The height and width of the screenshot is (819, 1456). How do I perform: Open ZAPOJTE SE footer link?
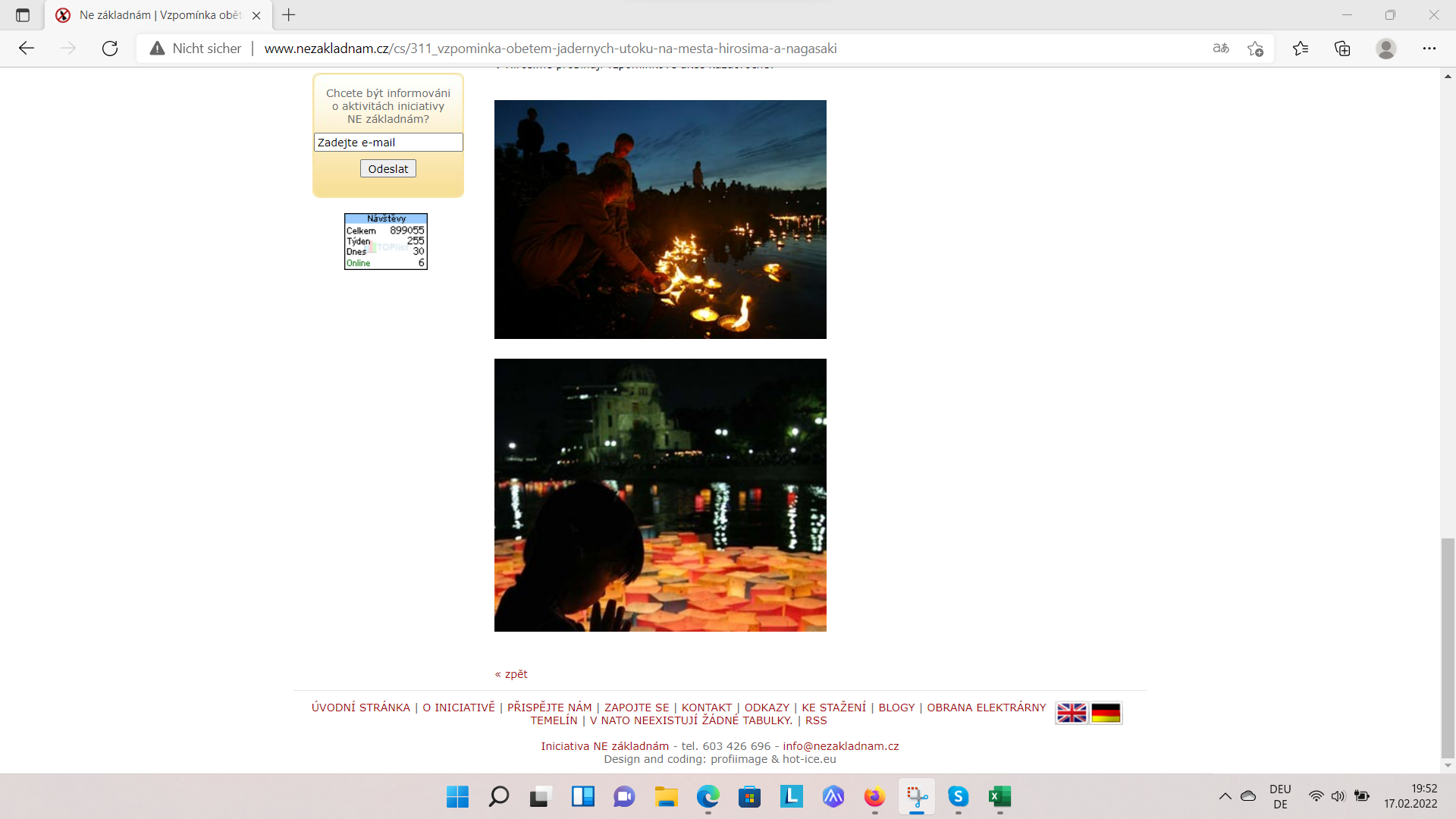click(637, 708)
